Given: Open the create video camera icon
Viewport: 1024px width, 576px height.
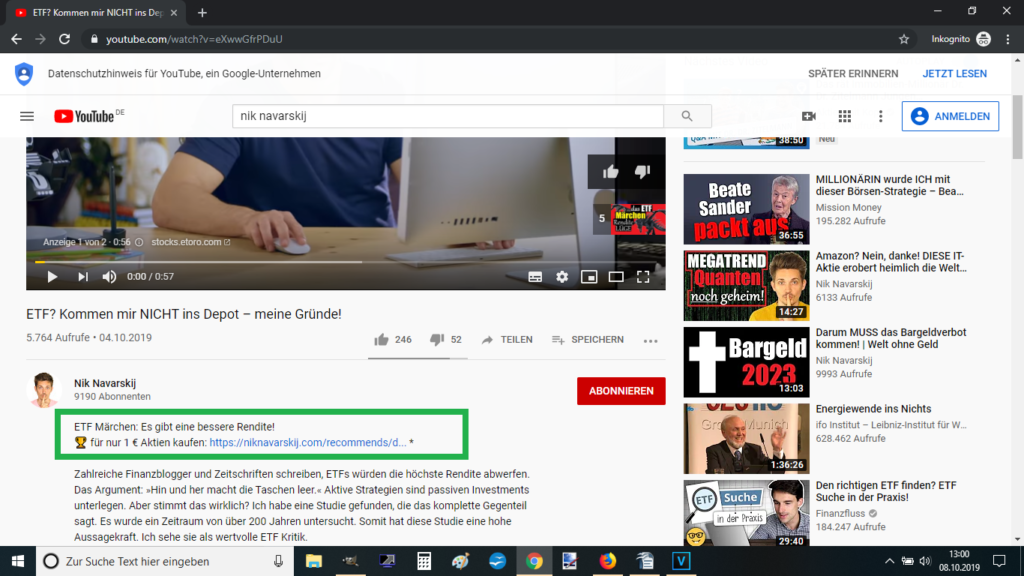Looking at the screenshot, I should click(x=808, y=116).
